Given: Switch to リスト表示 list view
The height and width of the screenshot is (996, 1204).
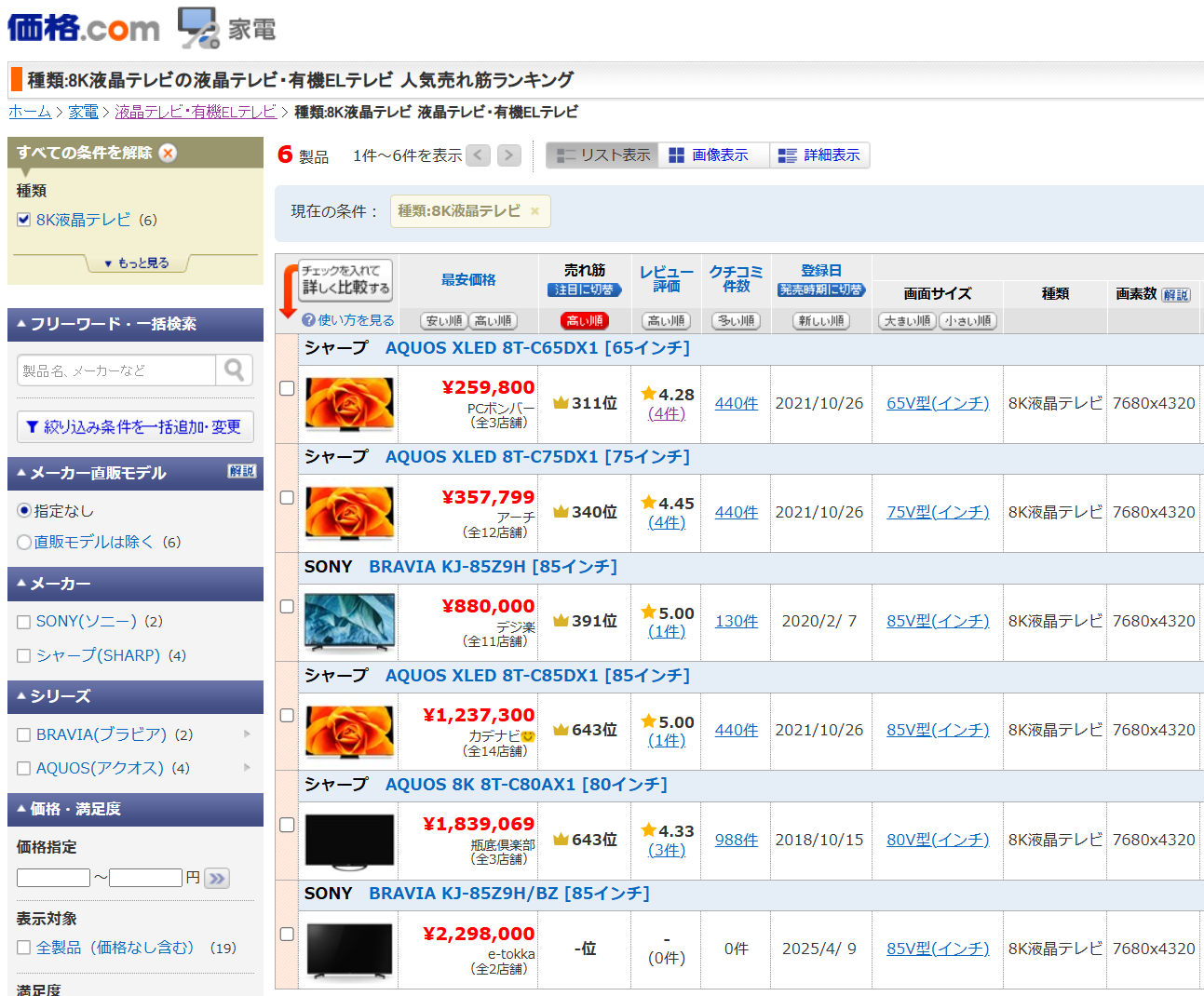Looking at the screenshot, I should click(602, 155).
